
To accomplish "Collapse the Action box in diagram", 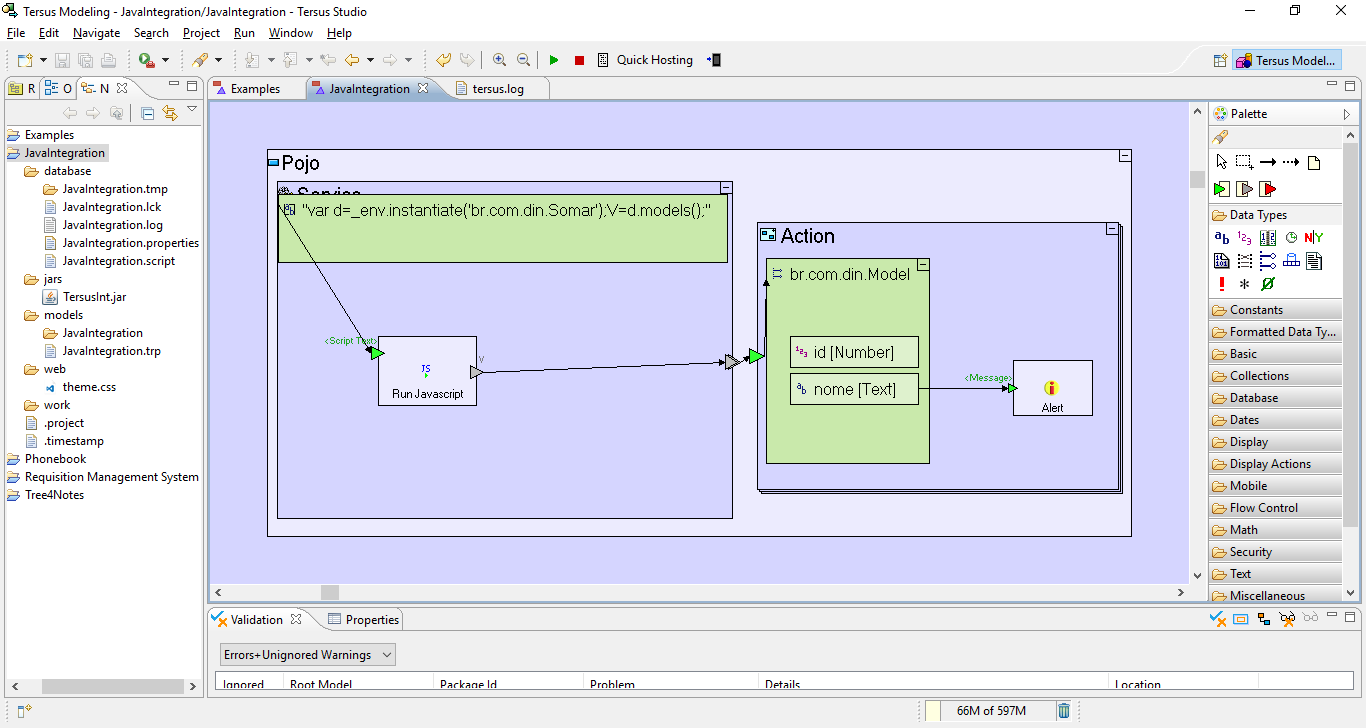I will pos(1111,229).
